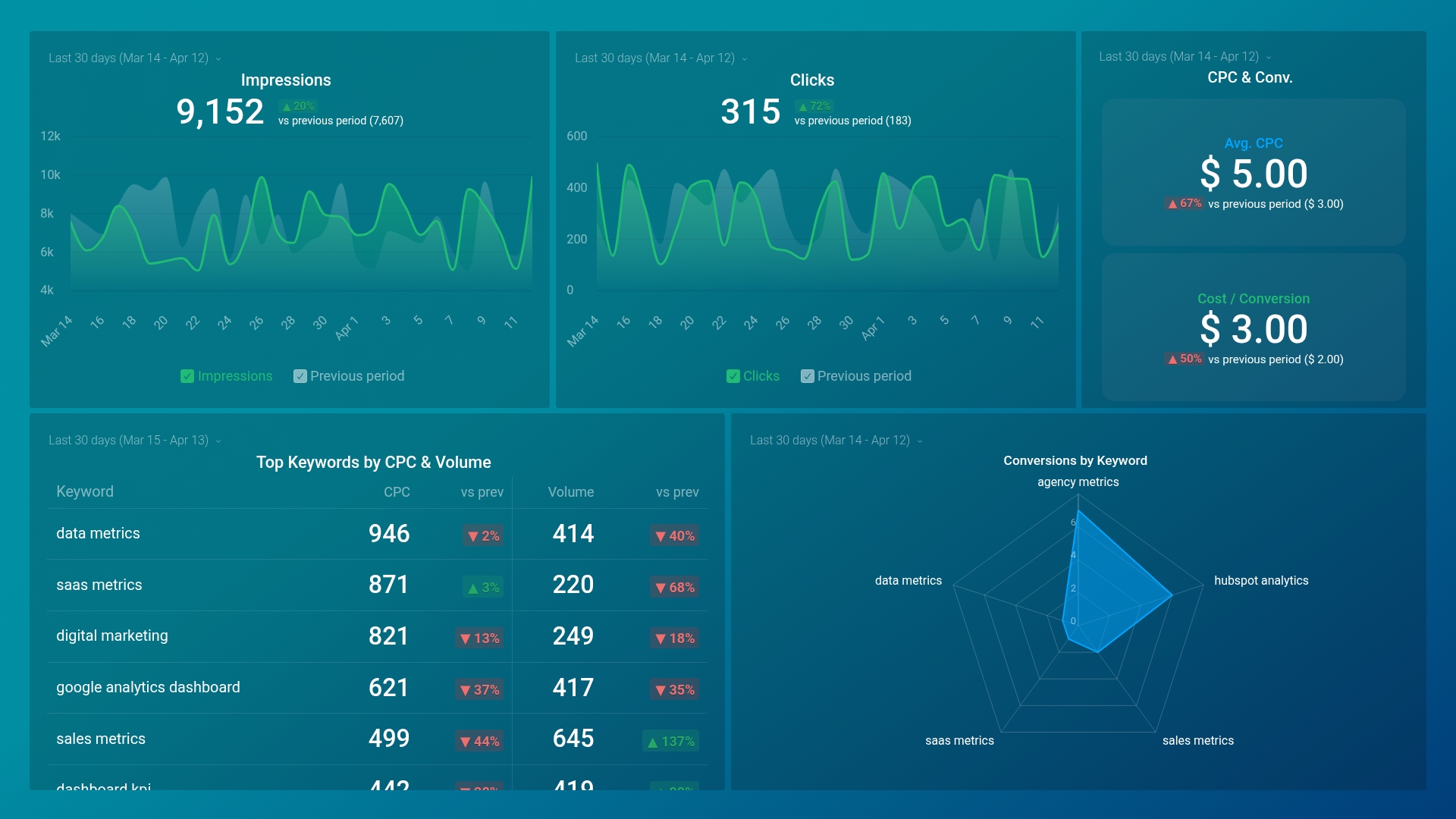This screenshot has width=1456, height=819.
Task: Click the 50% increase badge under Cost/Conversion
Action: coord(1184,359)
